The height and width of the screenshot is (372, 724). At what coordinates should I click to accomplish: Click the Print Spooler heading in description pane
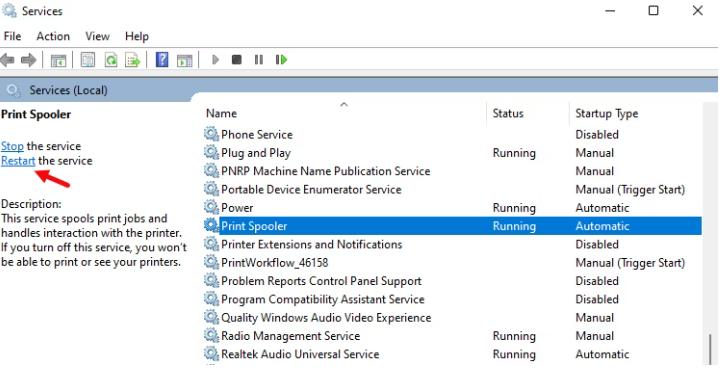[x=36, y=114]
